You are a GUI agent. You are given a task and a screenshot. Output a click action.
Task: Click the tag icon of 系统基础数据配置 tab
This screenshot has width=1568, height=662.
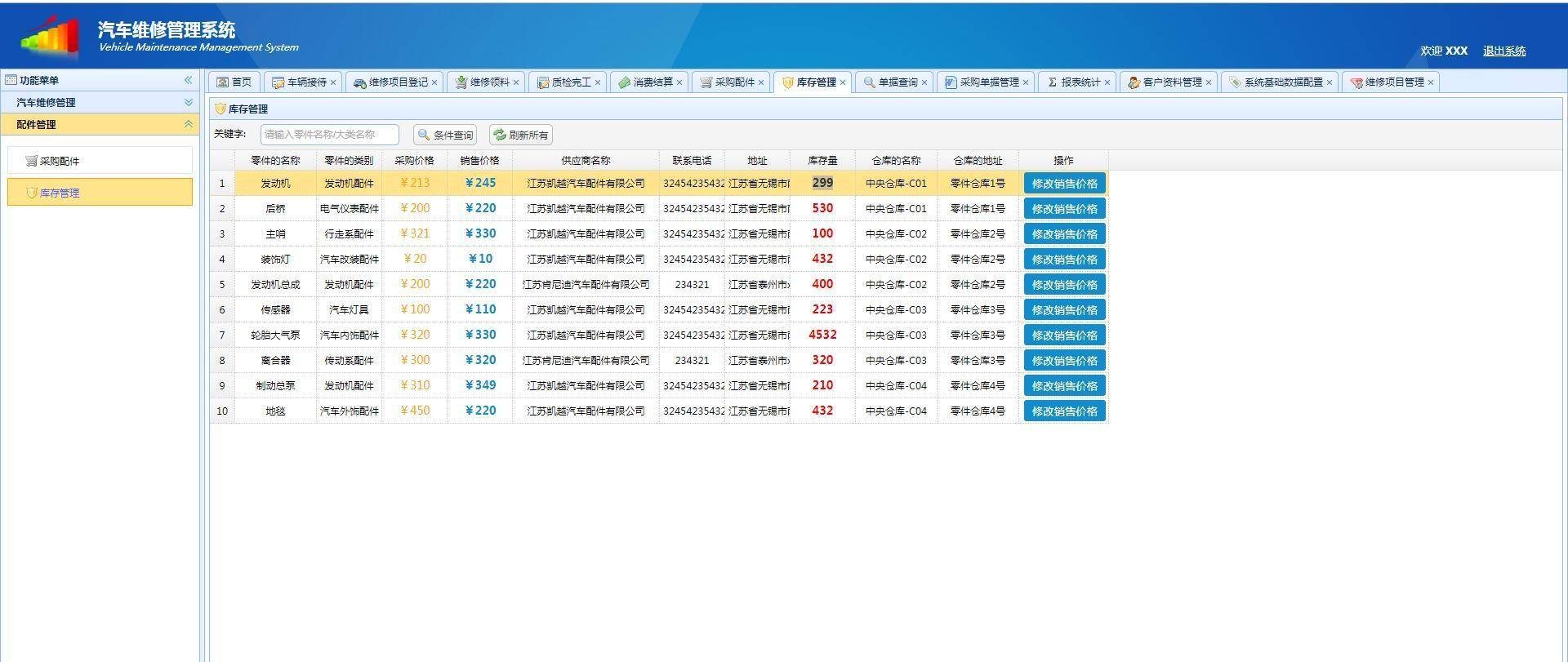(x=1235, y=82)
